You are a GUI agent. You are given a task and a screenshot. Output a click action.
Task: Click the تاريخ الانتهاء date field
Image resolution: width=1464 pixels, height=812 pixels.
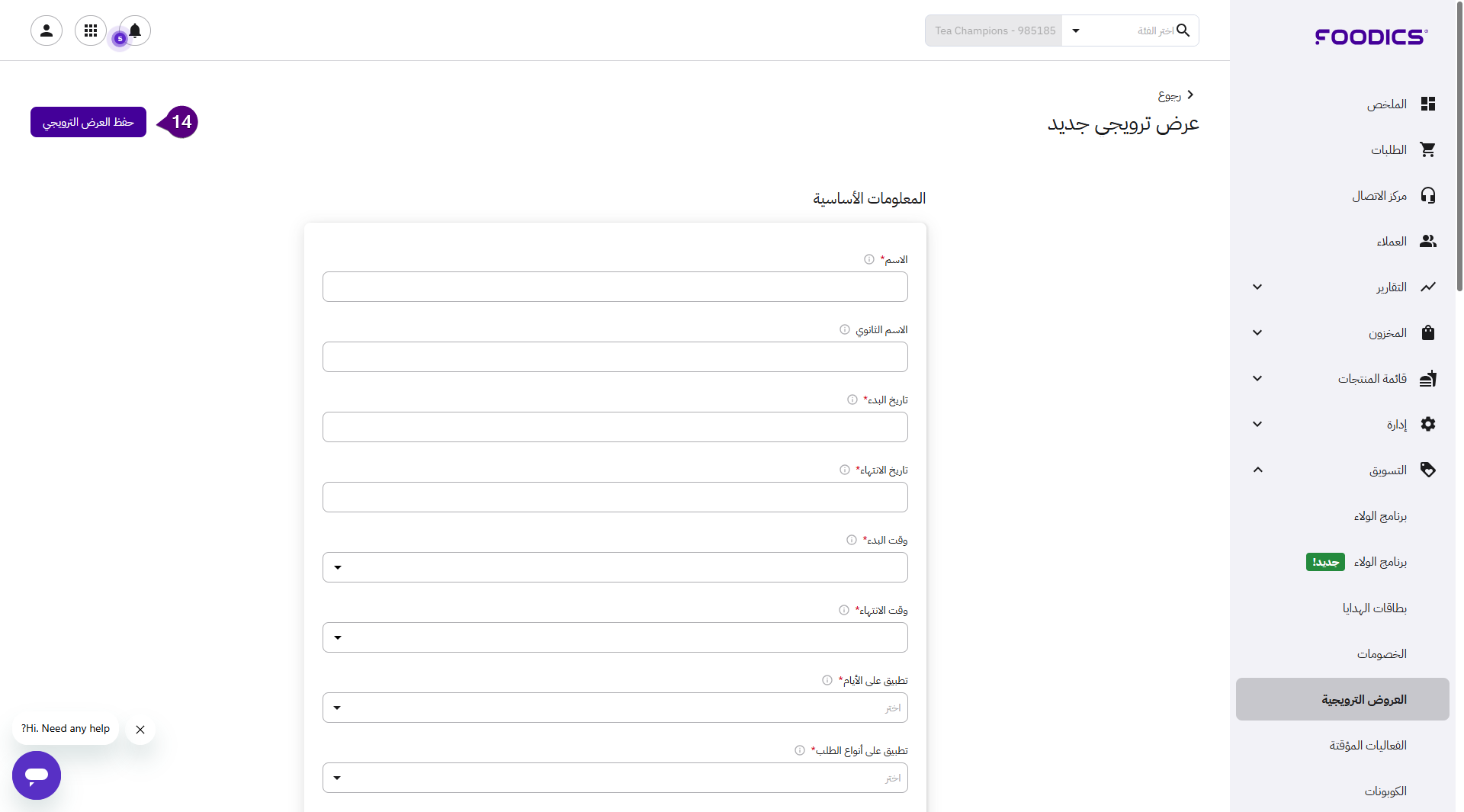tap(615, 497)
